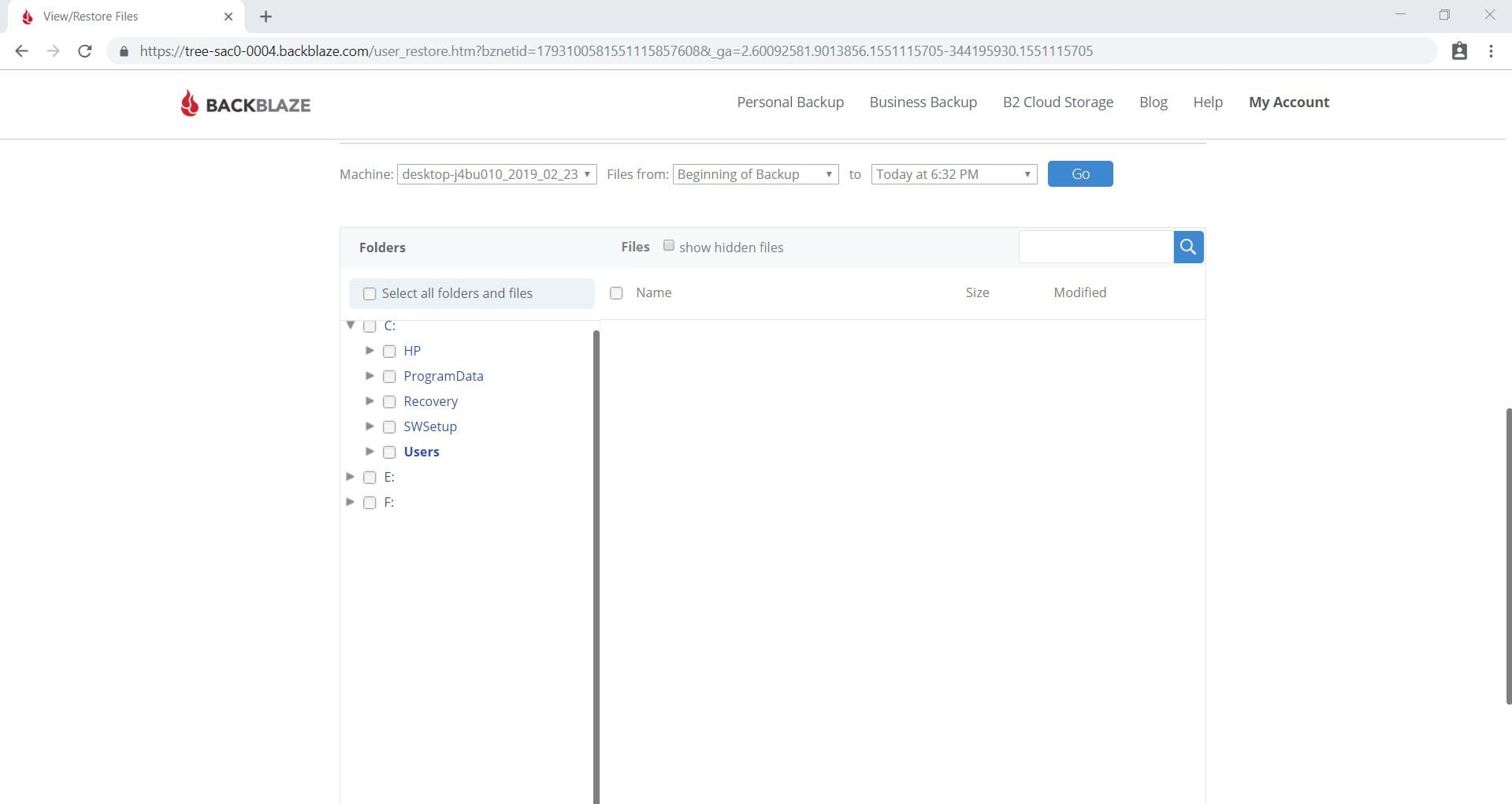
Task: Open Business Backup menu
Action: coord(923,102)
